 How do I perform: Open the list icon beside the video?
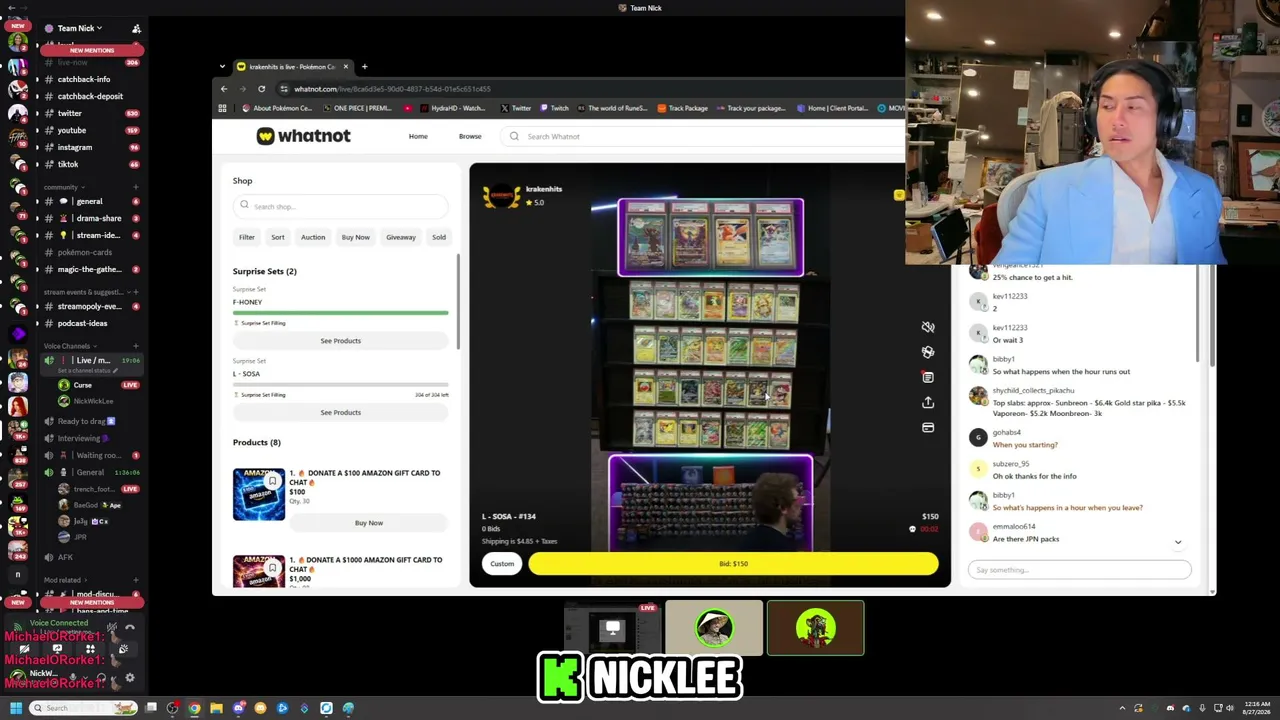click(928, 377)
